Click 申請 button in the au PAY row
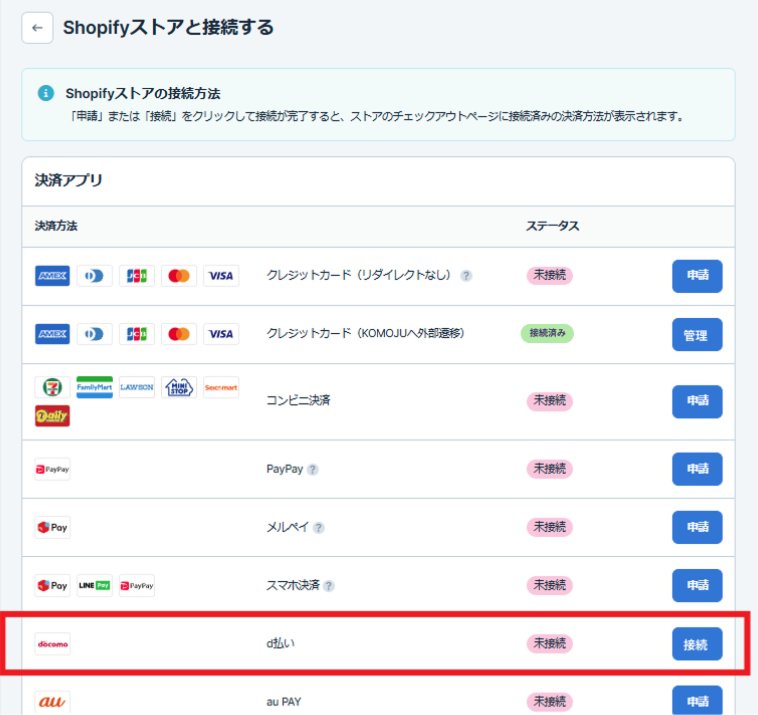This screenshot has width=758, height=715. (696, 700)
